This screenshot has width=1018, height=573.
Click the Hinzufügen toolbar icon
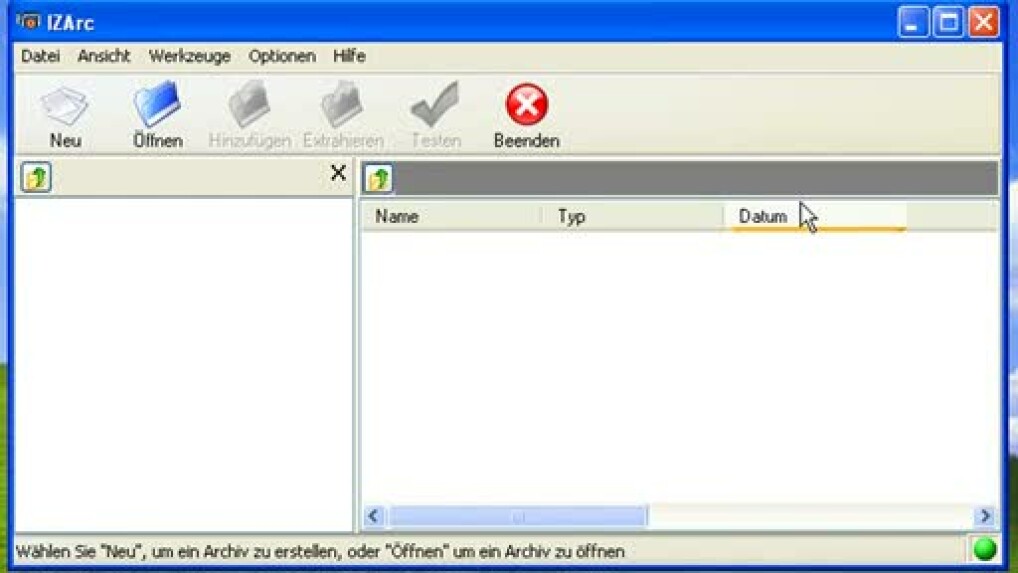[x=249, y=104]
